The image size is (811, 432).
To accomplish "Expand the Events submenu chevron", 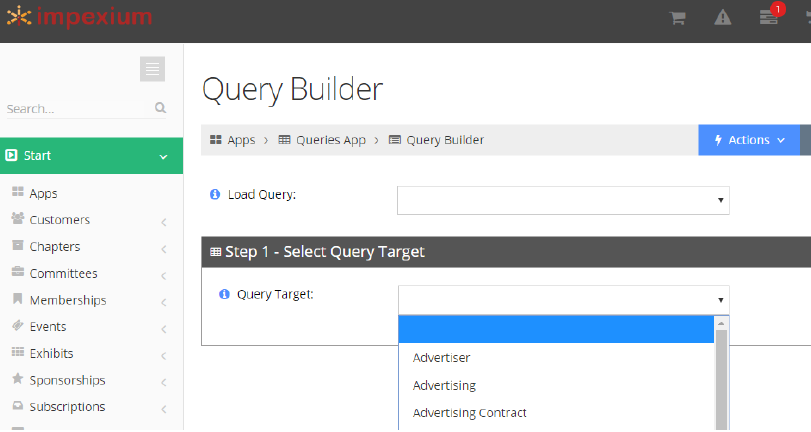I will coord(163,329).
